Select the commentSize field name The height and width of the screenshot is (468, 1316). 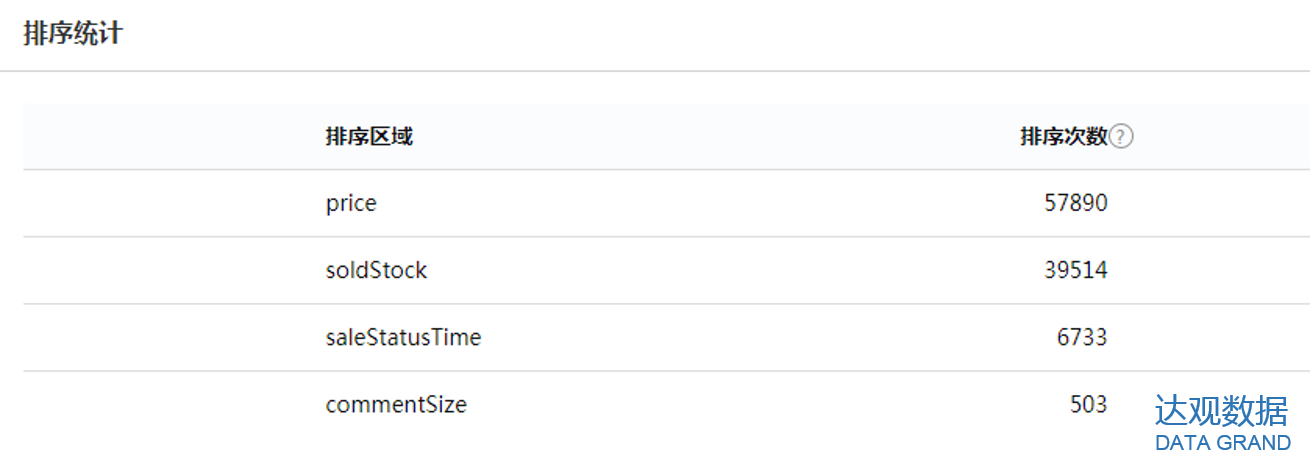[x=396, y=405]
